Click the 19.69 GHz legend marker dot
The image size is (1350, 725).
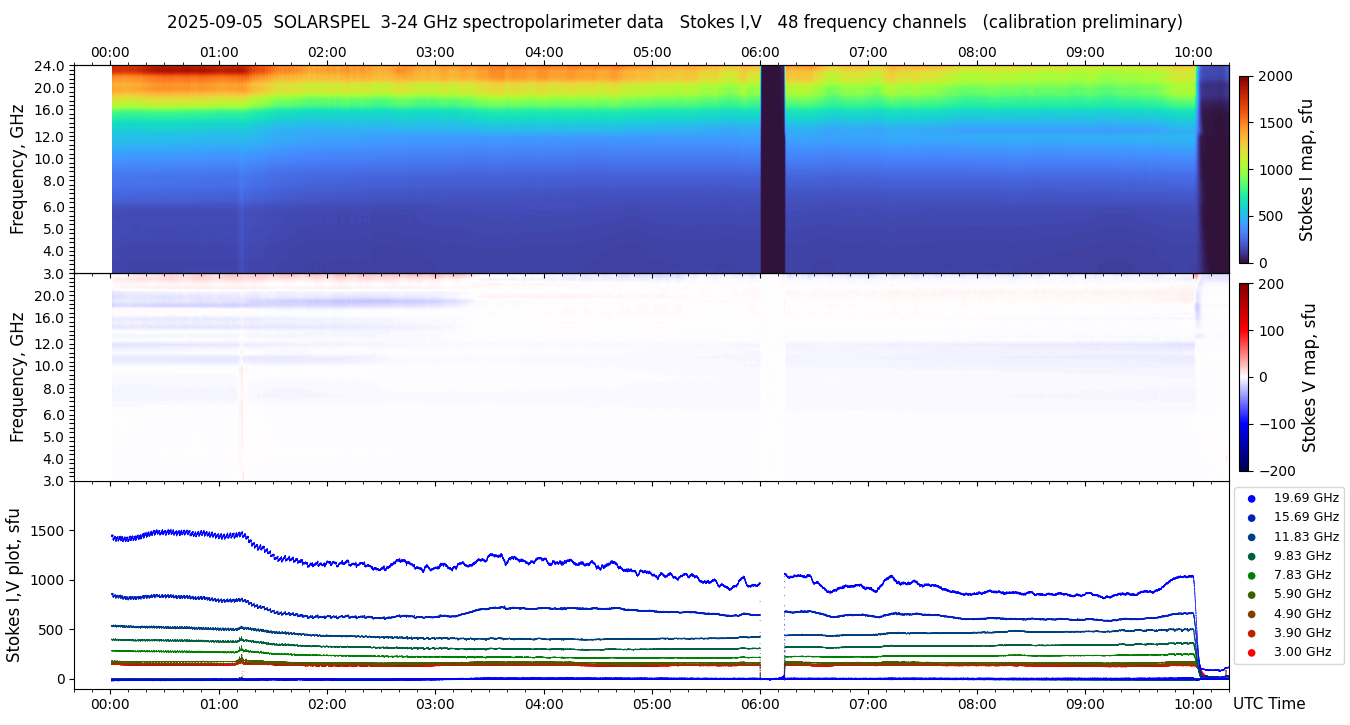(x=1251, y=498)
